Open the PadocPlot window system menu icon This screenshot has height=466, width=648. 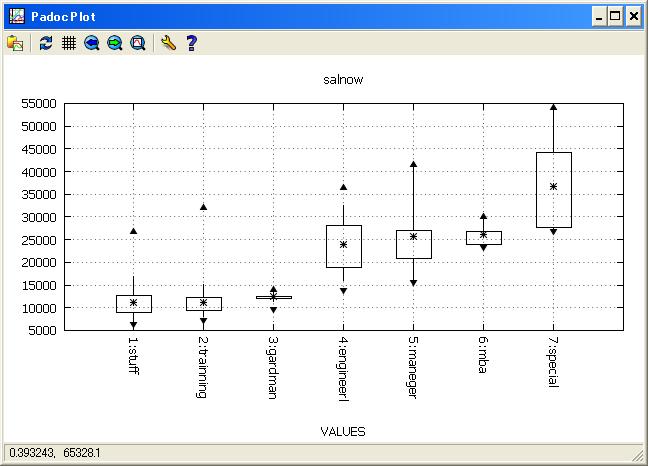[13, 16]
